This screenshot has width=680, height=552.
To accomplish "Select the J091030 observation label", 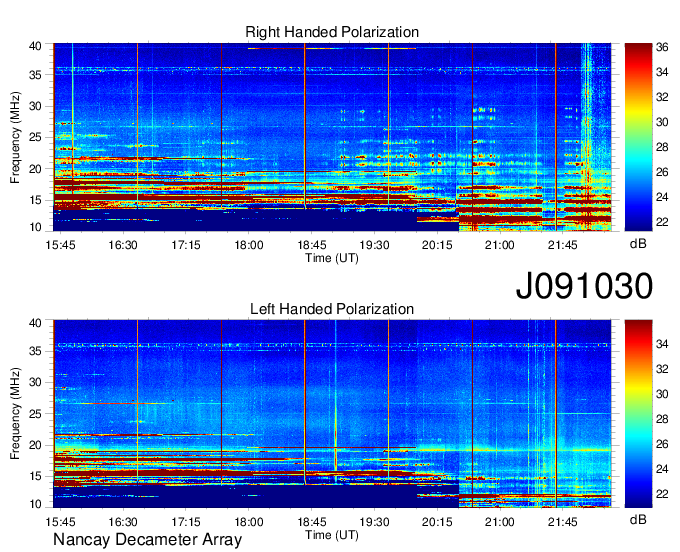I will pyautogui.click(x=584, y=286).
